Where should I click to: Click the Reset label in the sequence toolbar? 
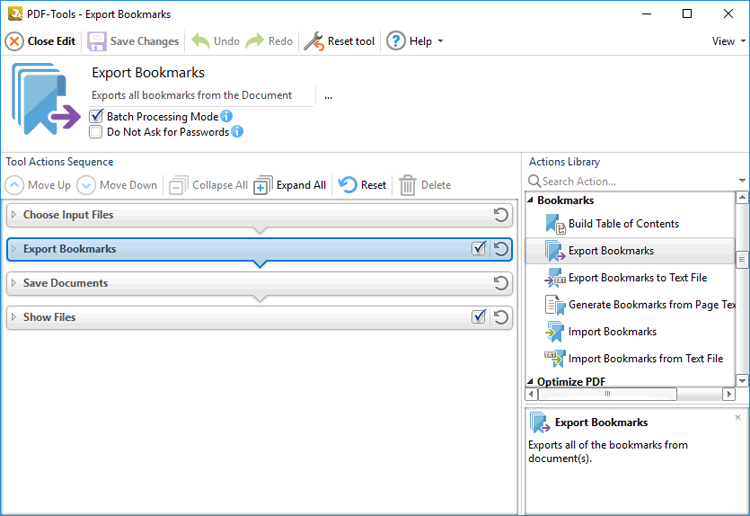374,185
